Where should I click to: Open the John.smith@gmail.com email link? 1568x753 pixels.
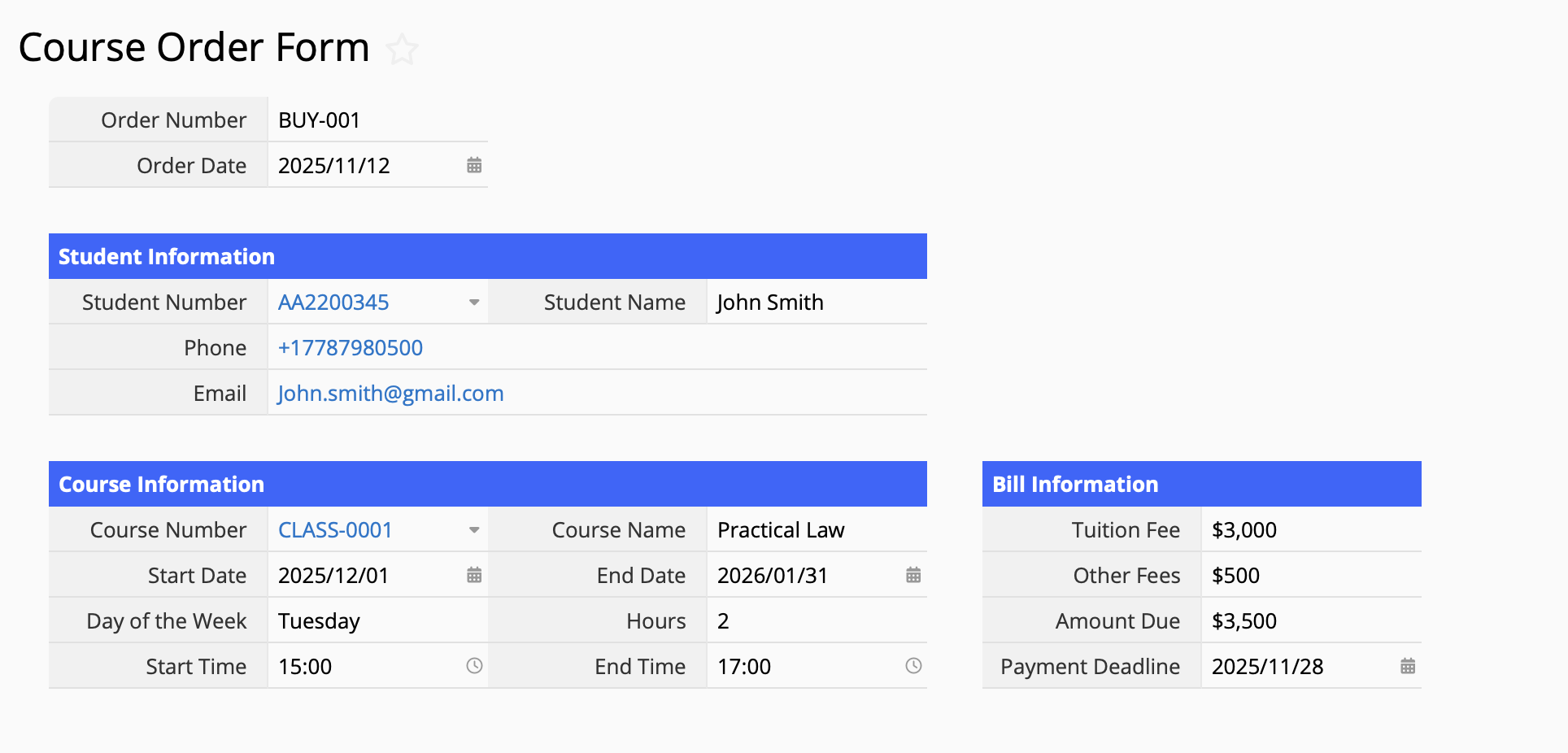click(x=390, y=394)
